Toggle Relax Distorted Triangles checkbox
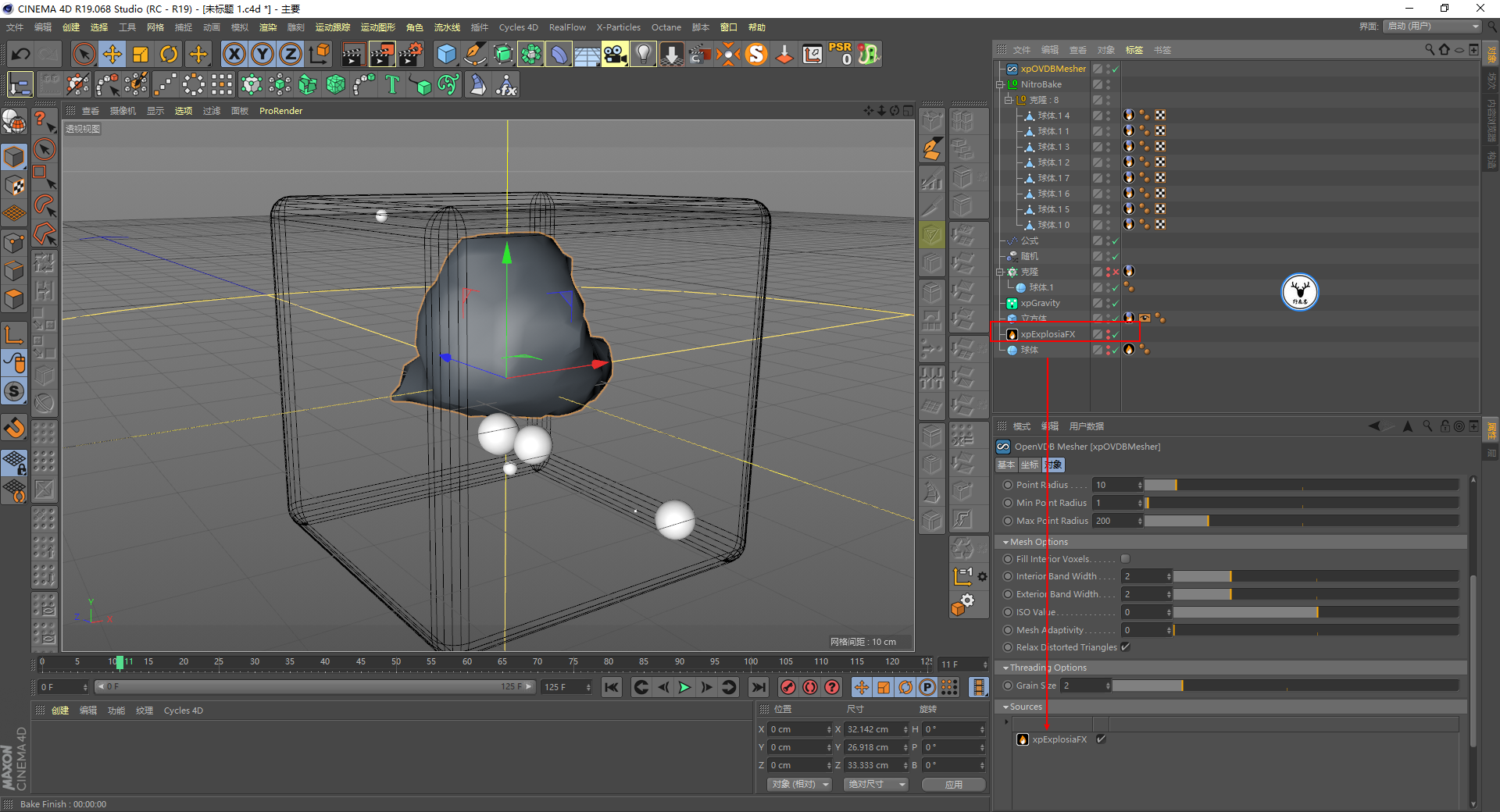This screenshot has height=812, width=1500. (1126, 647)
